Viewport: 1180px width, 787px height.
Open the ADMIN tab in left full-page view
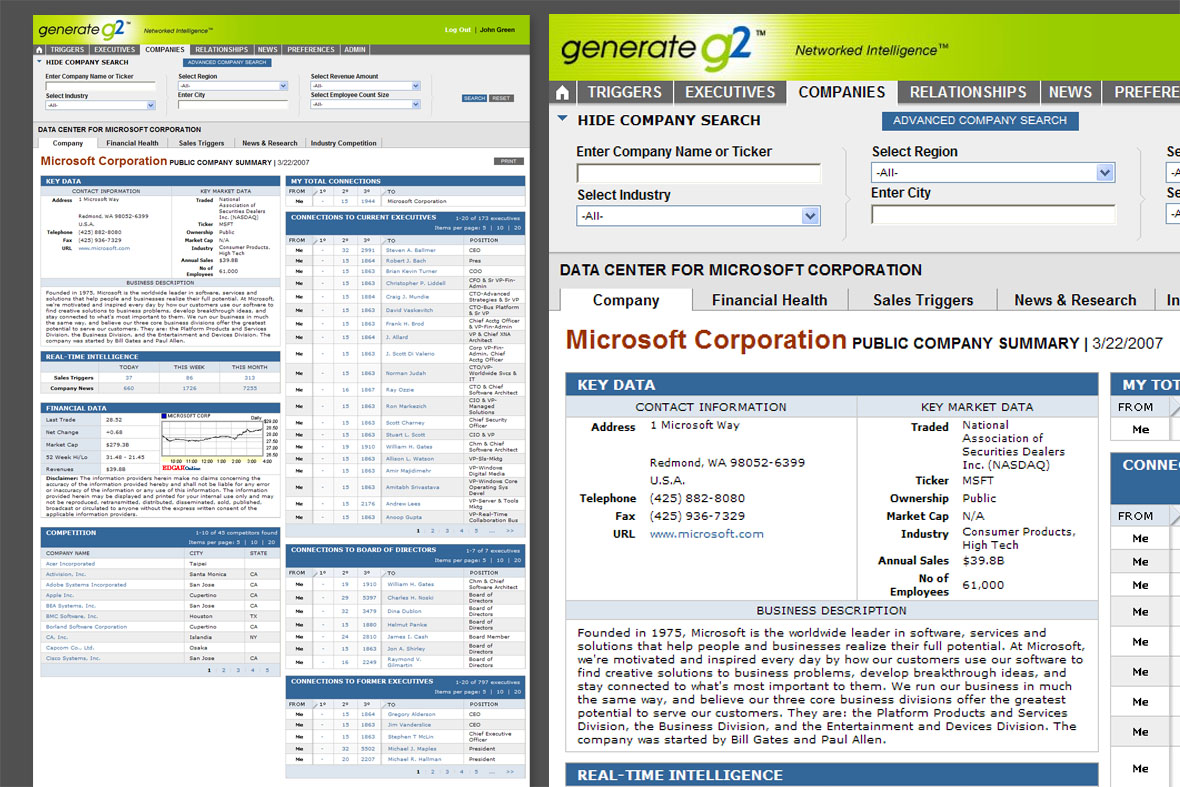[x=354, y=50]
